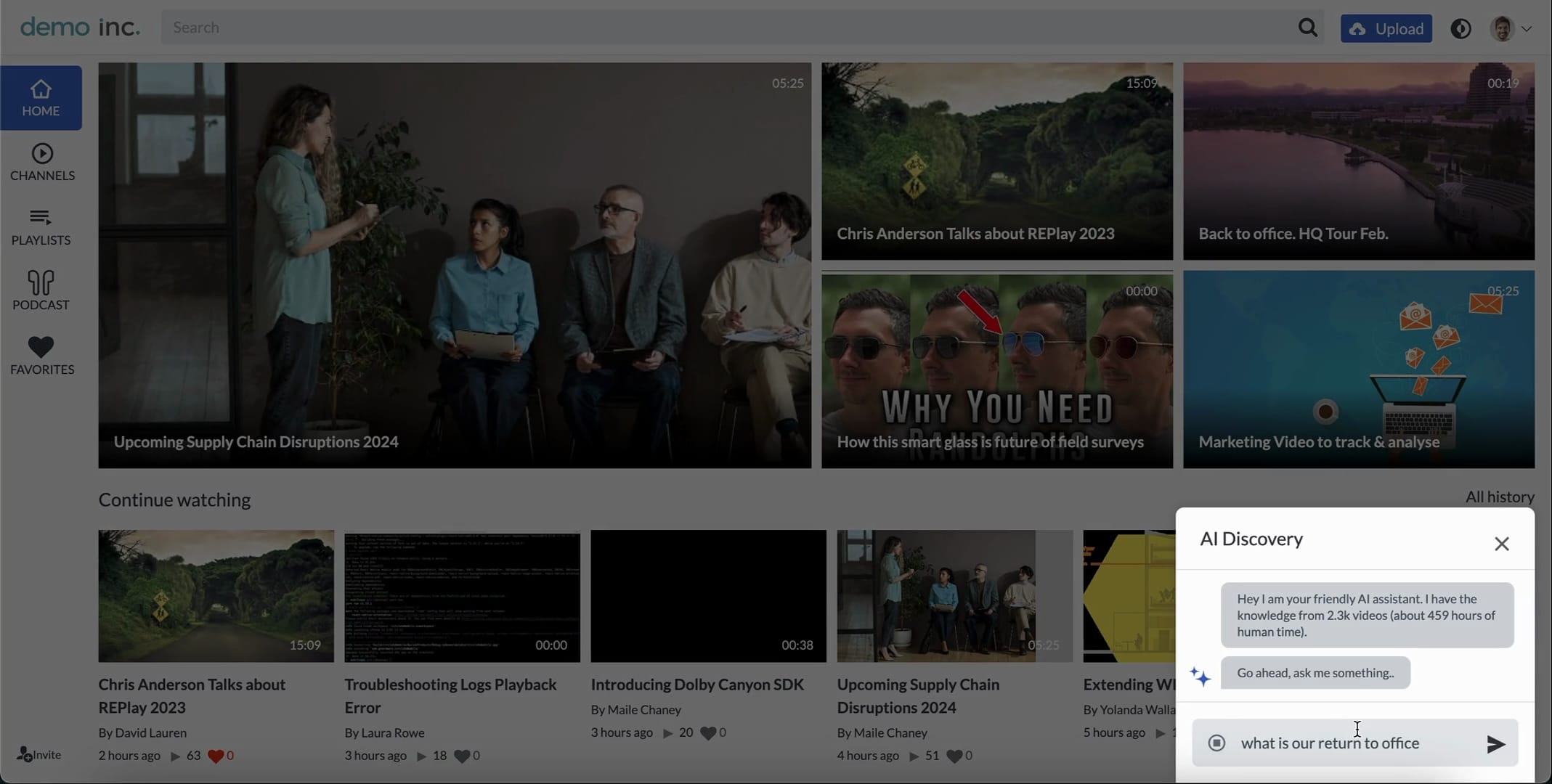Click play count icon showing 51
1552x784 pixels.
914,756
